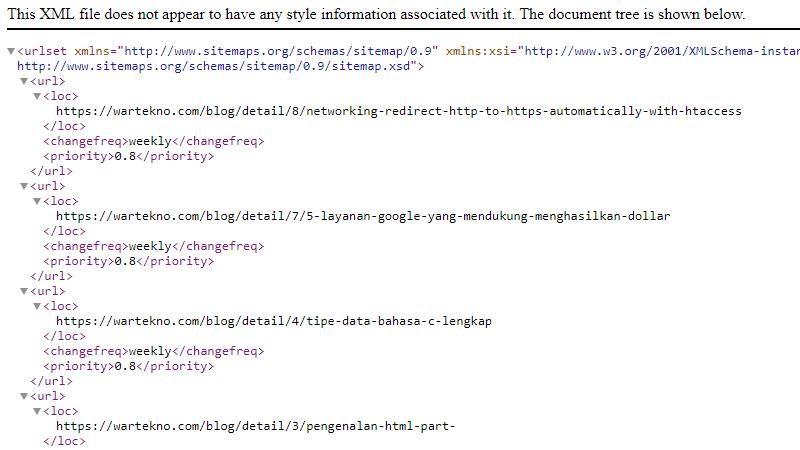Click the urlset xmlns opening tag line
This screenshot has width=800, height=450.
[x=408, y=51]
